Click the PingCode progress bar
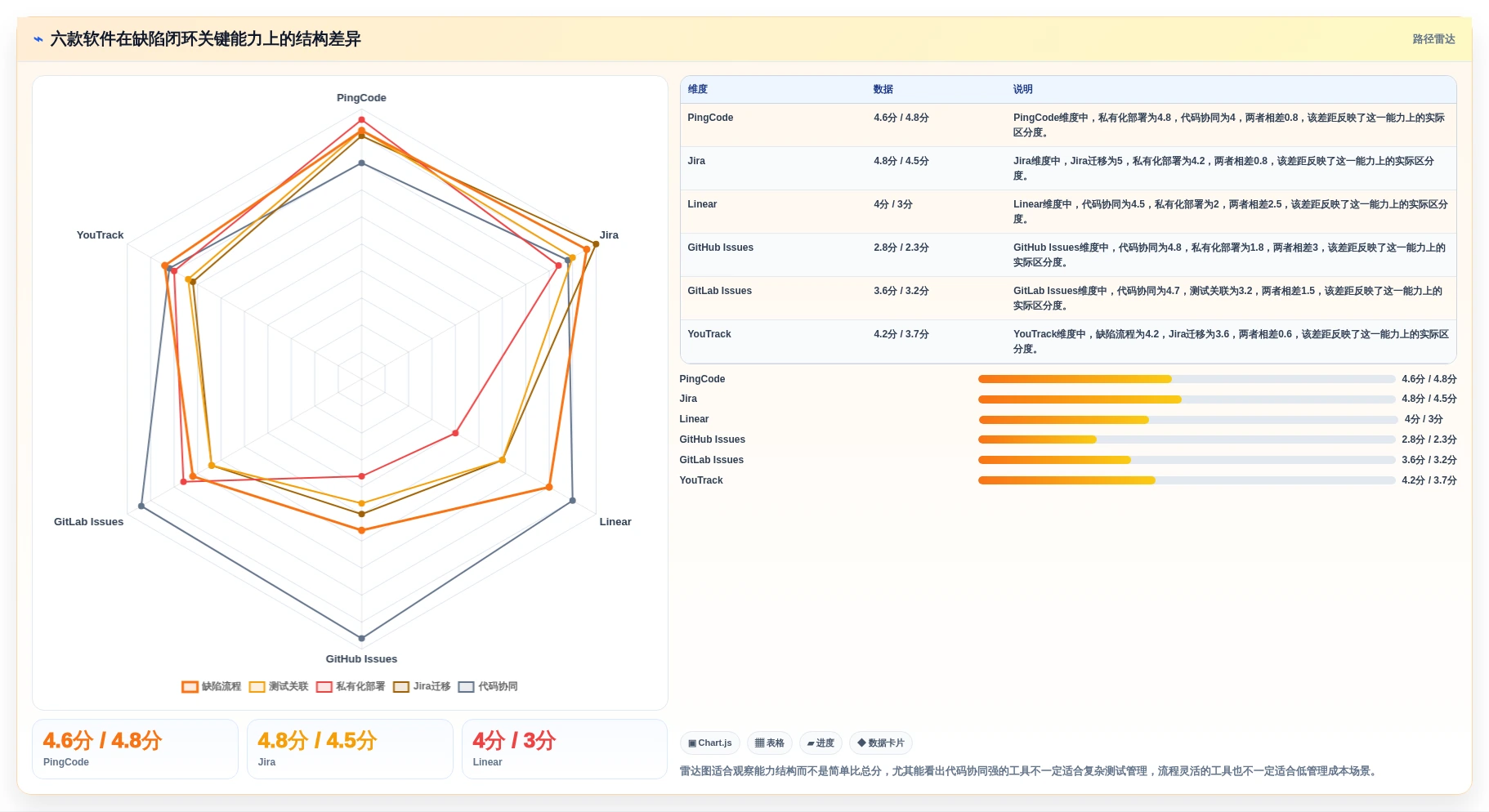Screen dimensions: 1489x812 [1187, 379]
